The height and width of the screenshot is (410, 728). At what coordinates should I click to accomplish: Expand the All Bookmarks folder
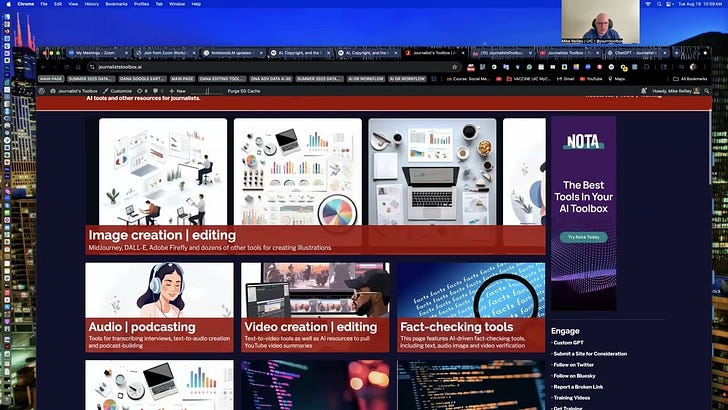click(690, 79)
